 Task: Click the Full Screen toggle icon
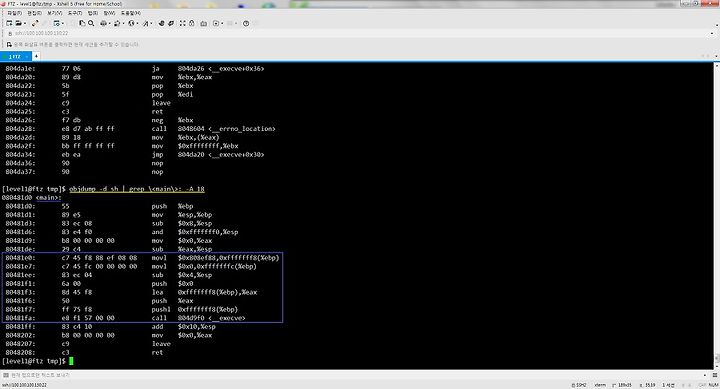(x=182, y=23)
